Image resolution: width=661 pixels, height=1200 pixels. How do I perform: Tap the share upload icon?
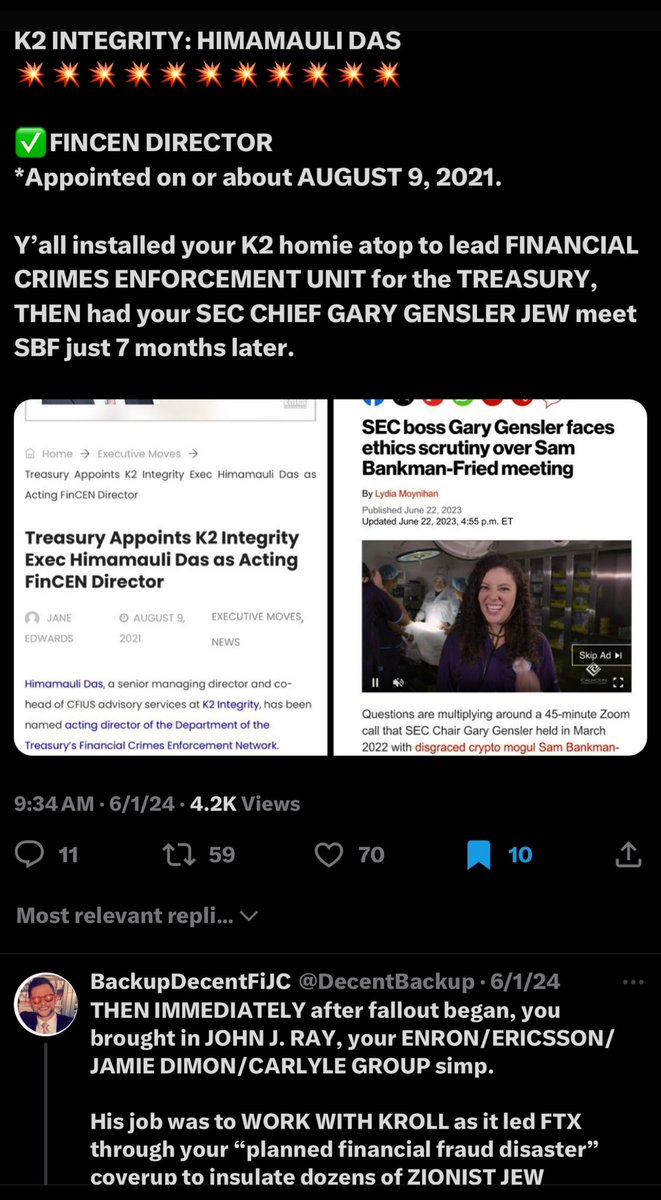click(628, 854)
